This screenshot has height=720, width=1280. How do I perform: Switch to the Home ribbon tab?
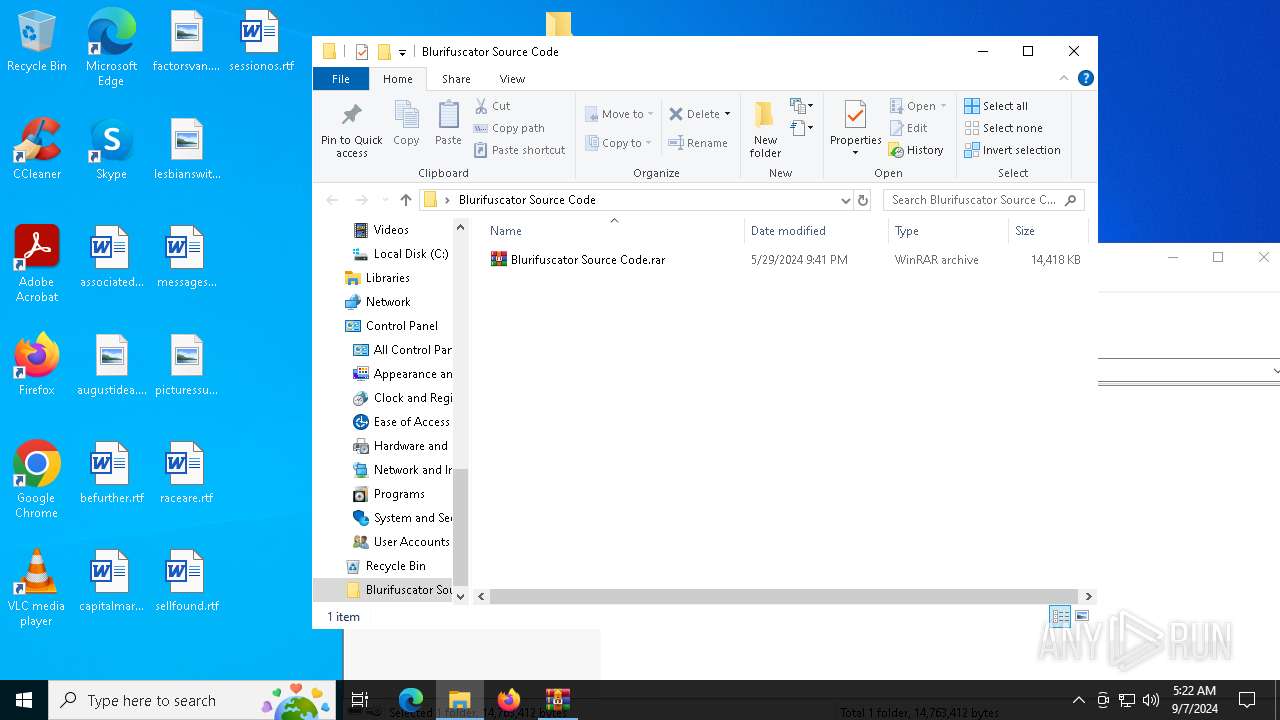pyautogui.click(x=397, y=79)
